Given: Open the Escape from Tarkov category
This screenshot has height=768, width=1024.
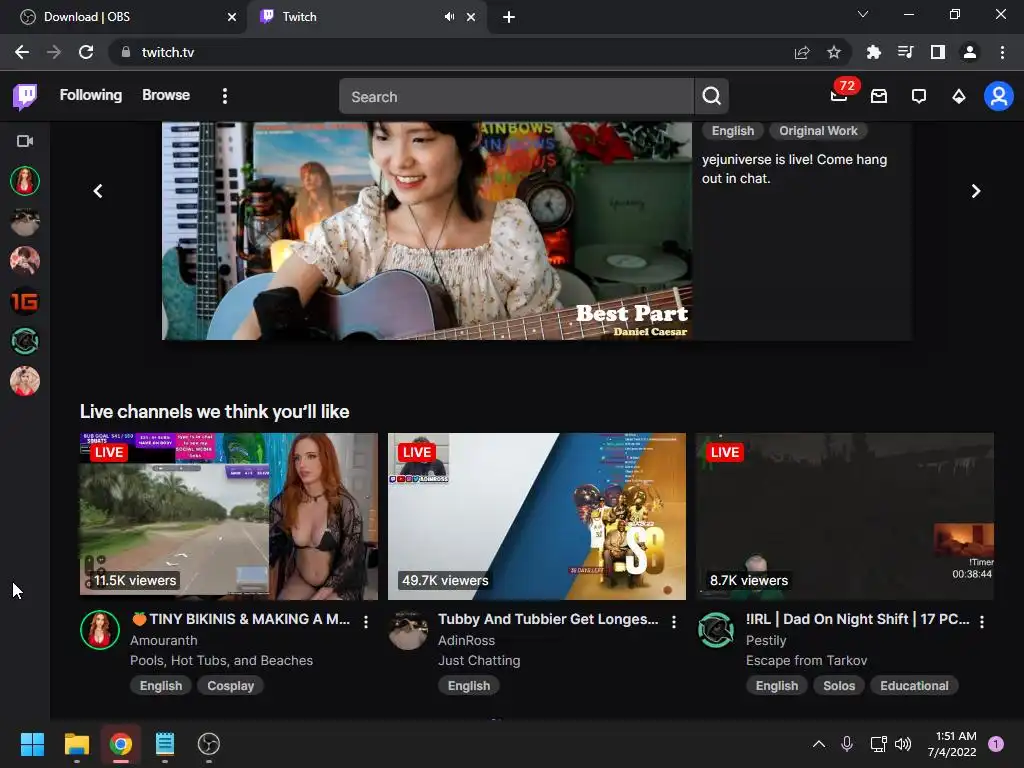Looking at the screenshot, I should (807, 661).
